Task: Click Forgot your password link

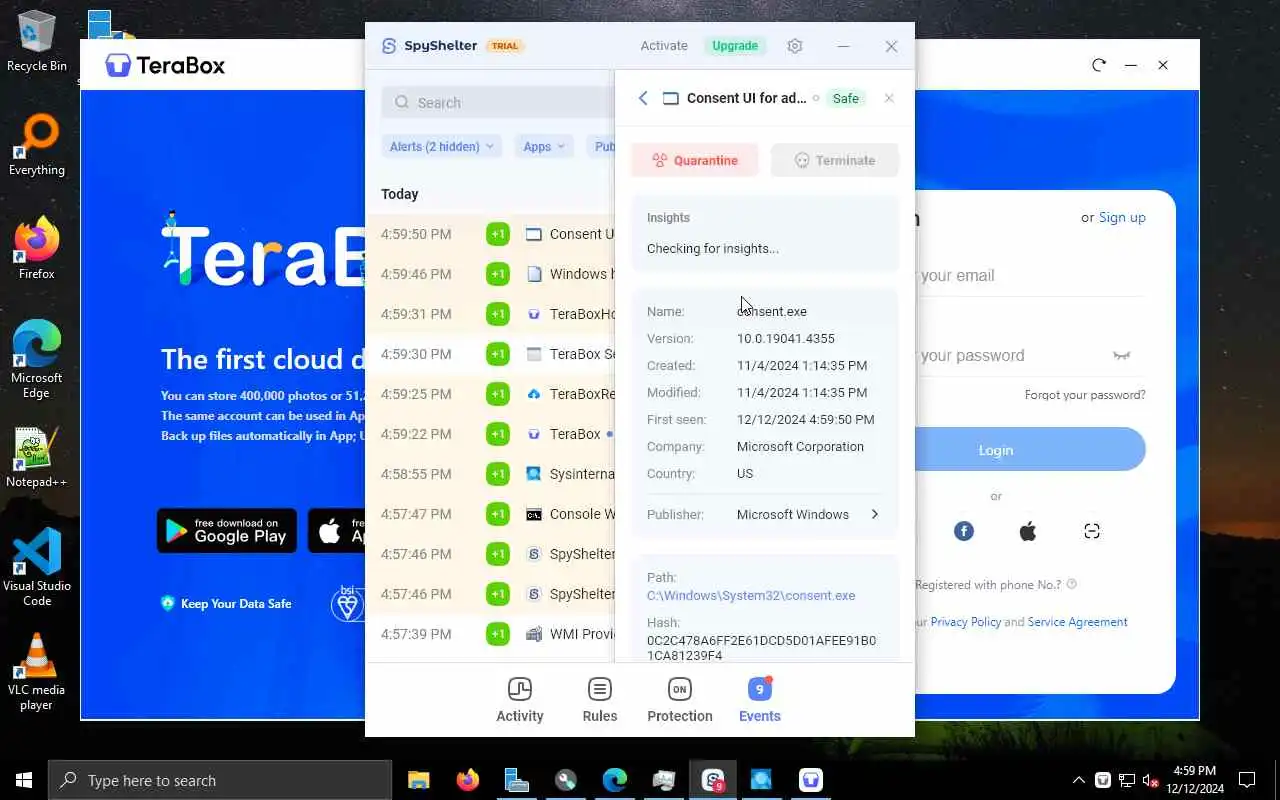Action: tap(1085, 395)
